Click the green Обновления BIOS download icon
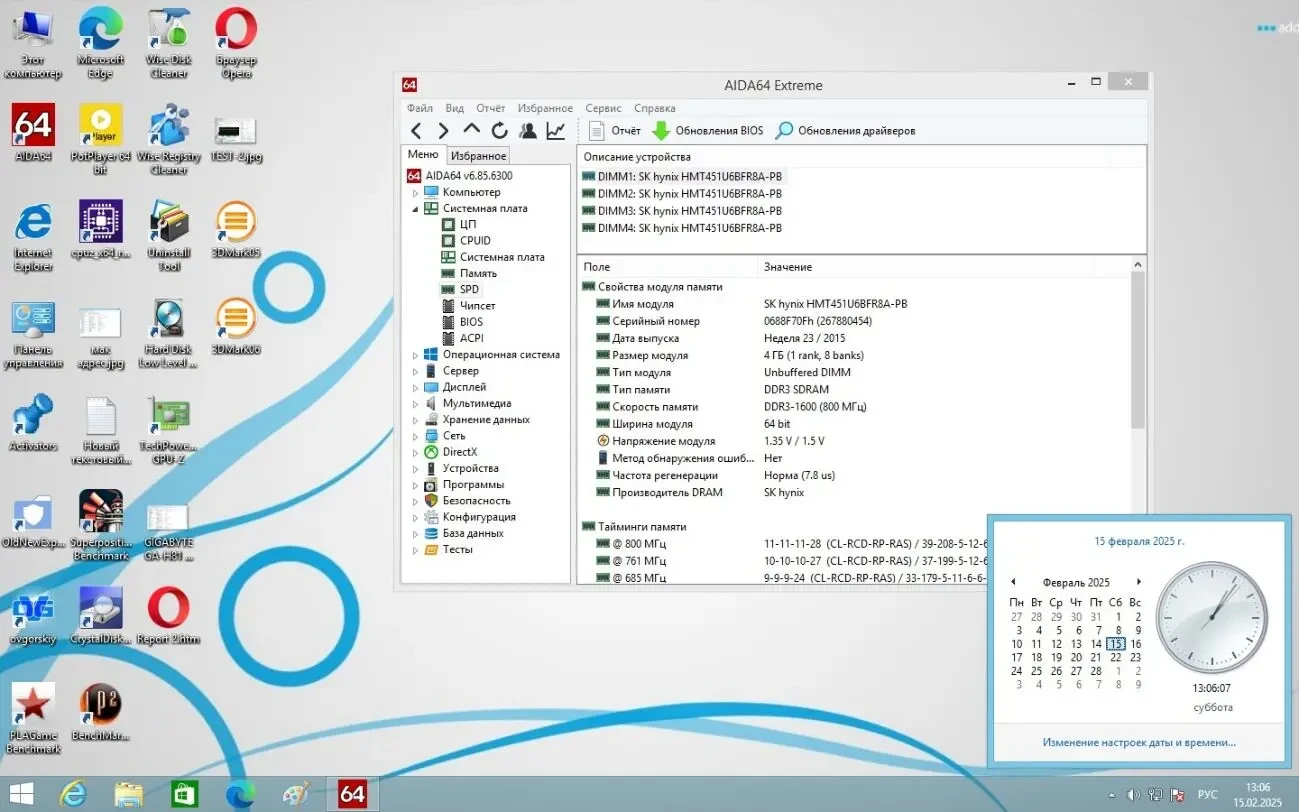 [x=661, y=130]
